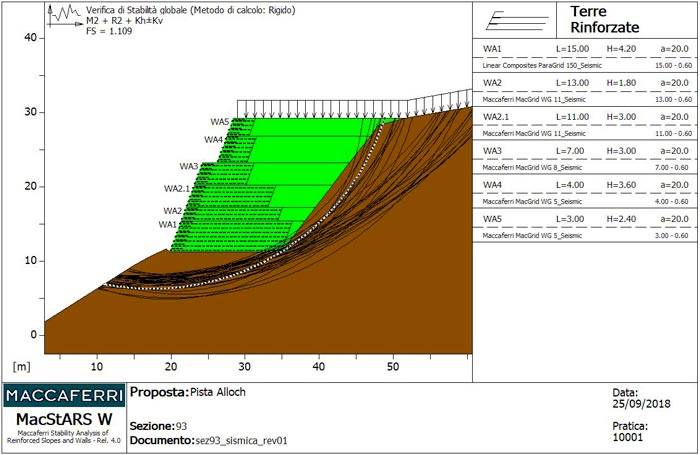The height and width of the screenshot is (455, 700).
Task: Click the 'M2 + R2 + Kh±Kv' combination text
Action: [124, 21]
